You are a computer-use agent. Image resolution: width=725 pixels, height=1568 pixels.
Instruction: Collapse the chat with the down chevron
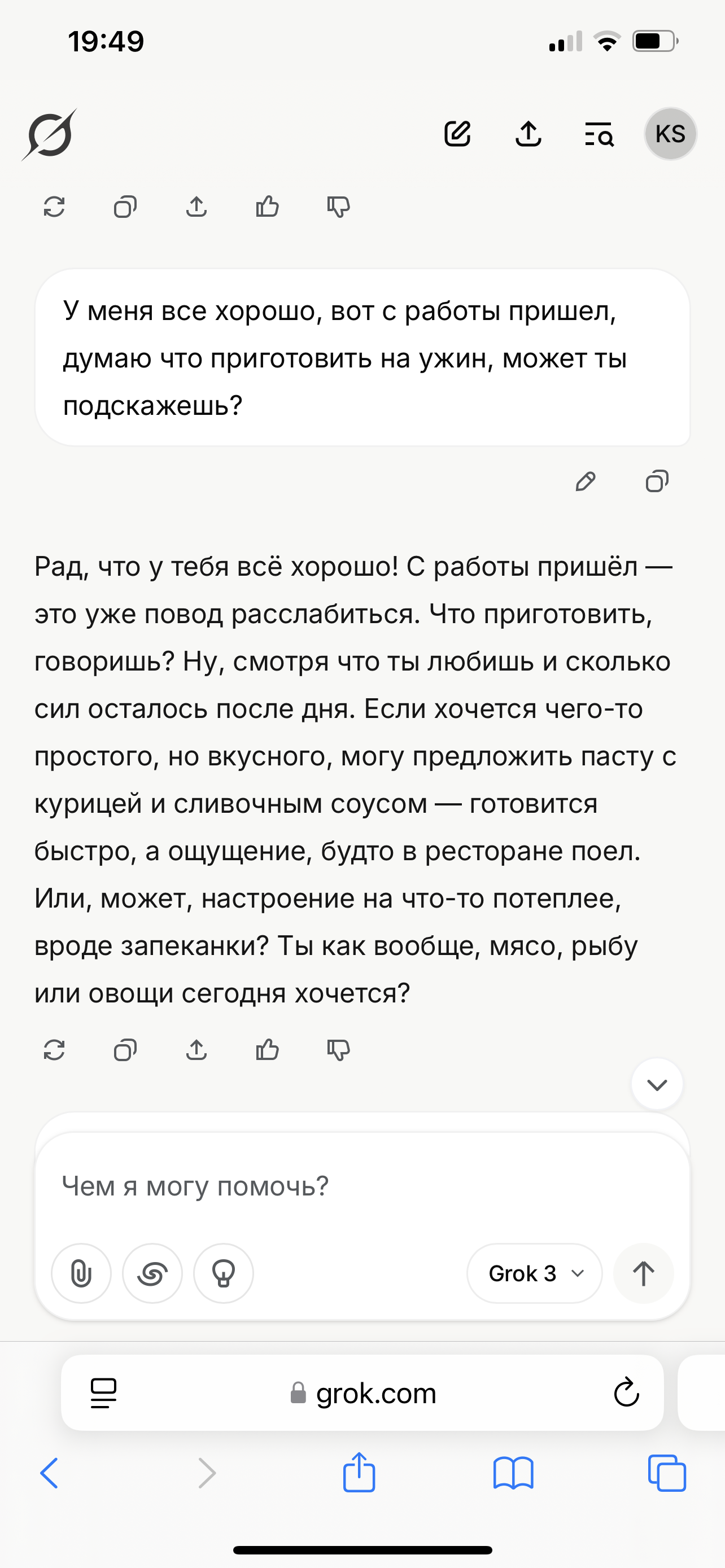coord(656,1084)
